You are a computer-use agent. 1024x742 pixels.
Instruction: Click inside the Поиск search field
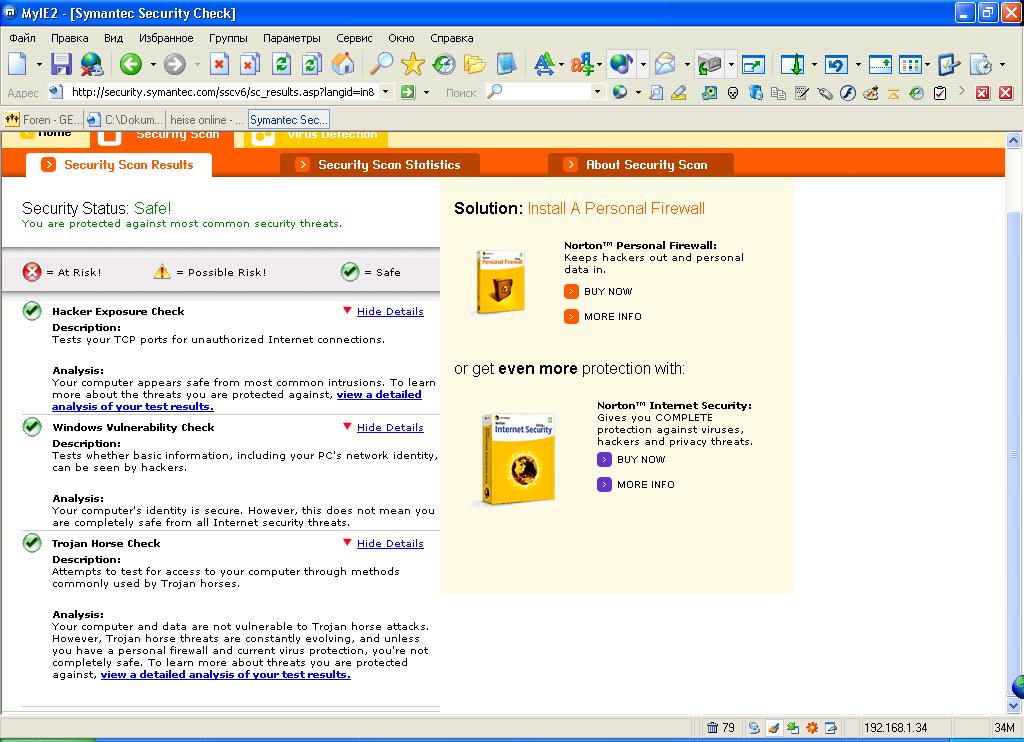(x=546, y=92)
